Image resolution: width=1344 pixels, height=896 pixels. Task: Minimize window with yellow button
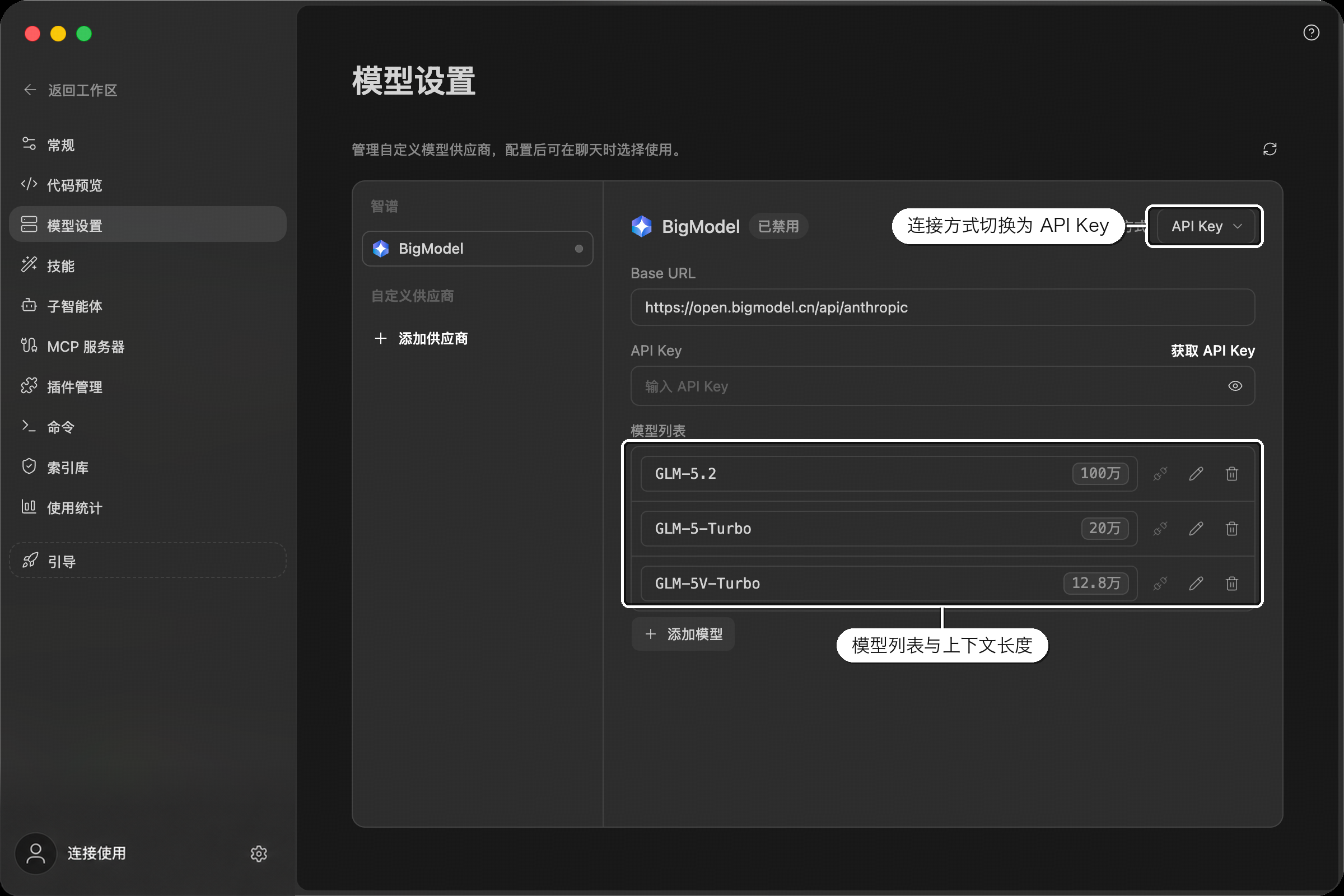[58, 34]
